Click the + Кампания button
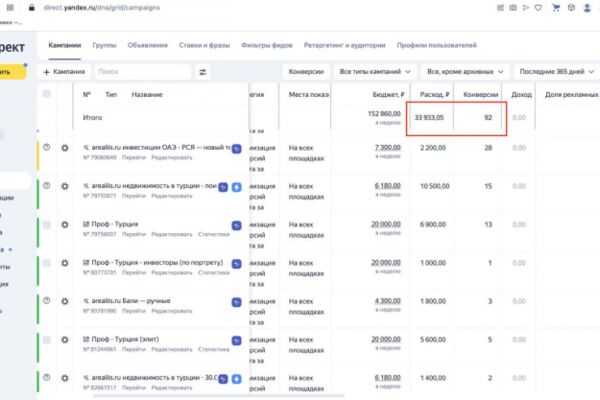600x400 pixels. tap(64, 72)
